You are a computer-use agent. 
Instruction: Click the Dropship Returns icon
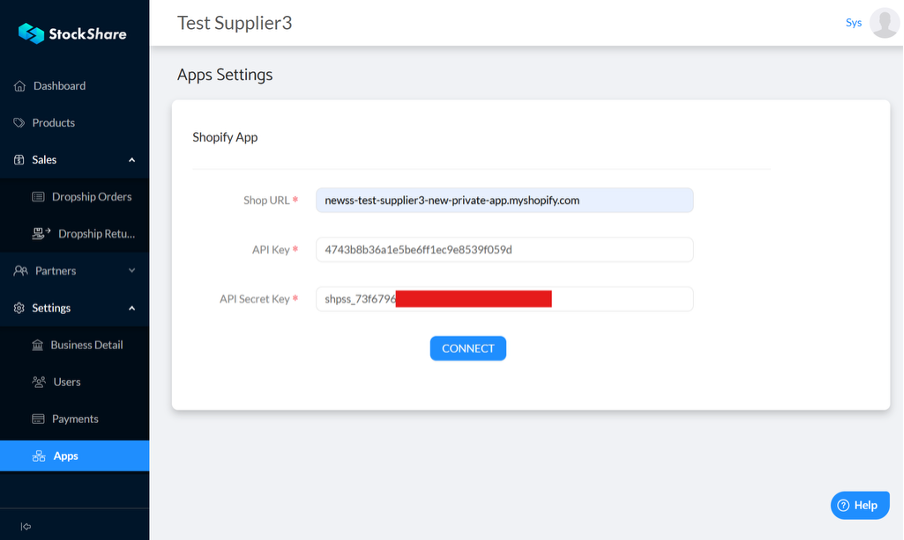click(x=41, y=234)
